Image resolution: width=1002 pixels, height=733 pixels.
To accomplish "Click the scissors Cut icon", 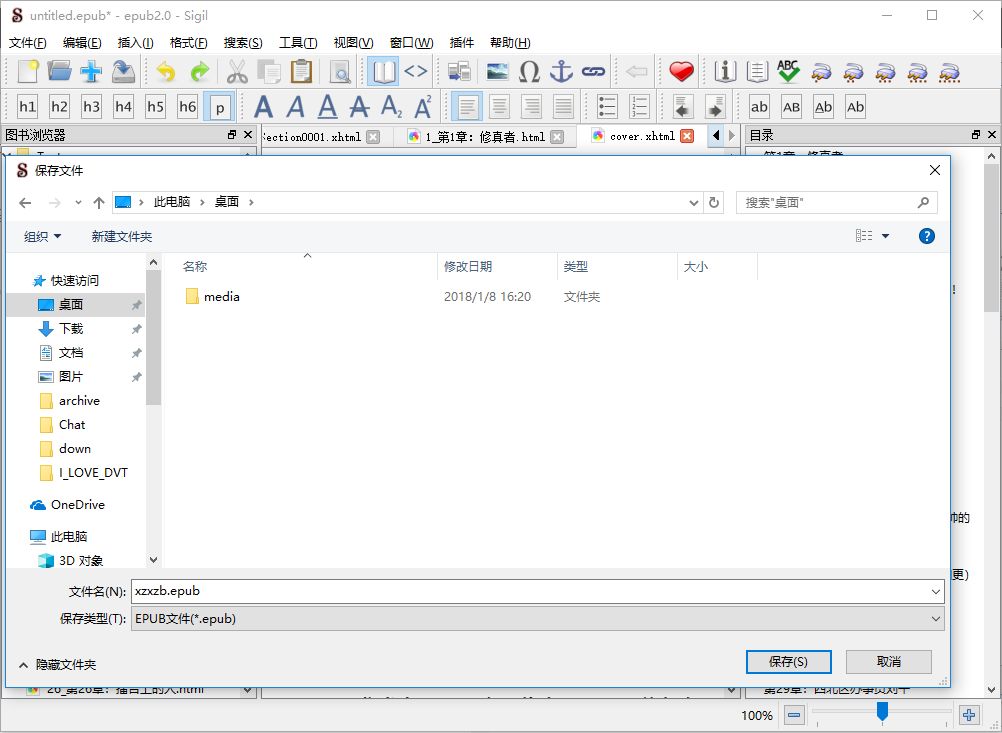I will click(x=237, y=72).
